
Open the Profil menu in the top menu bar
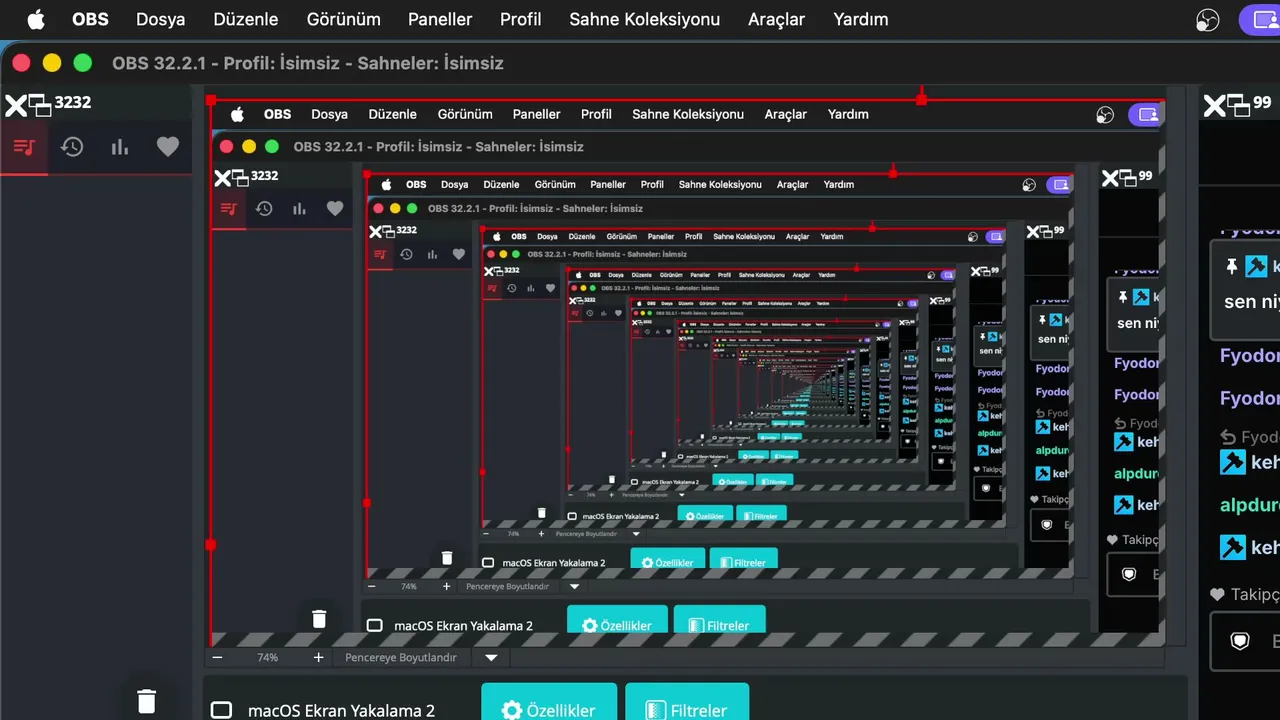pyautogui.click(x=521, y=19)
